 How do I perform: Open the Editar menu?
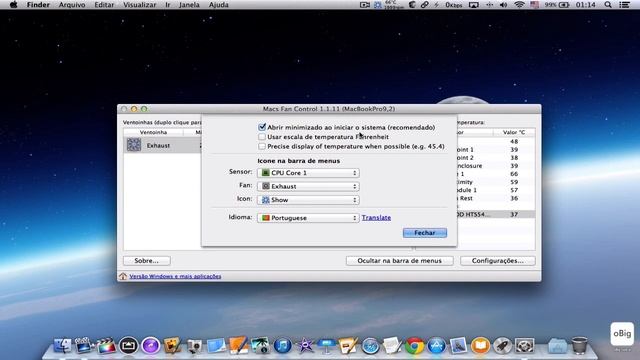tap(104, 5)
